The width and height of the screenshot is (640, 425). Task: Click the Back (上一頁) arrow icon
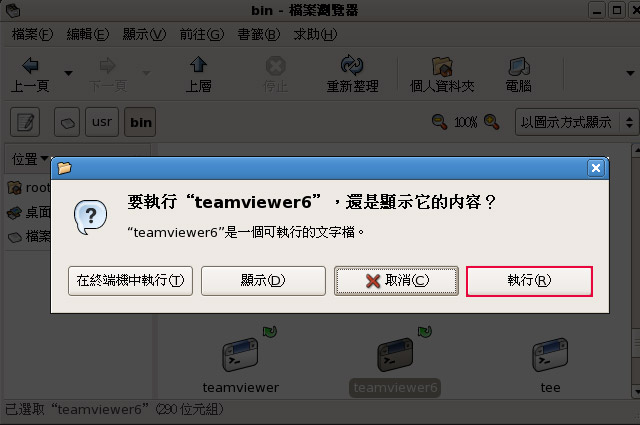pos(30,65)
